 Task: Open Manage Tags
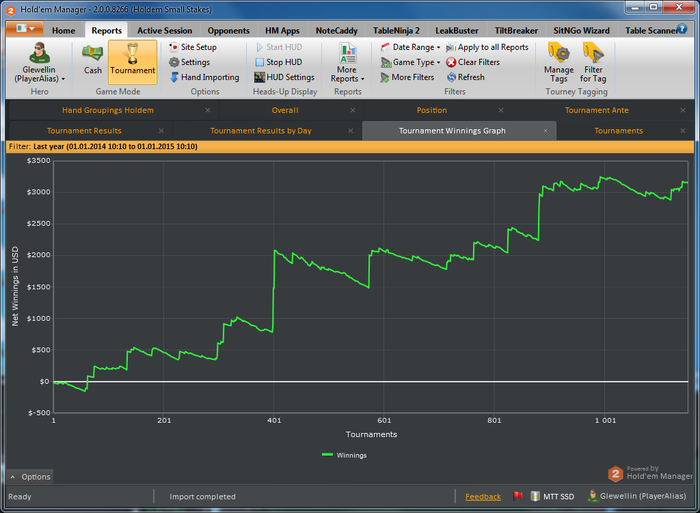tap(558, 63)
